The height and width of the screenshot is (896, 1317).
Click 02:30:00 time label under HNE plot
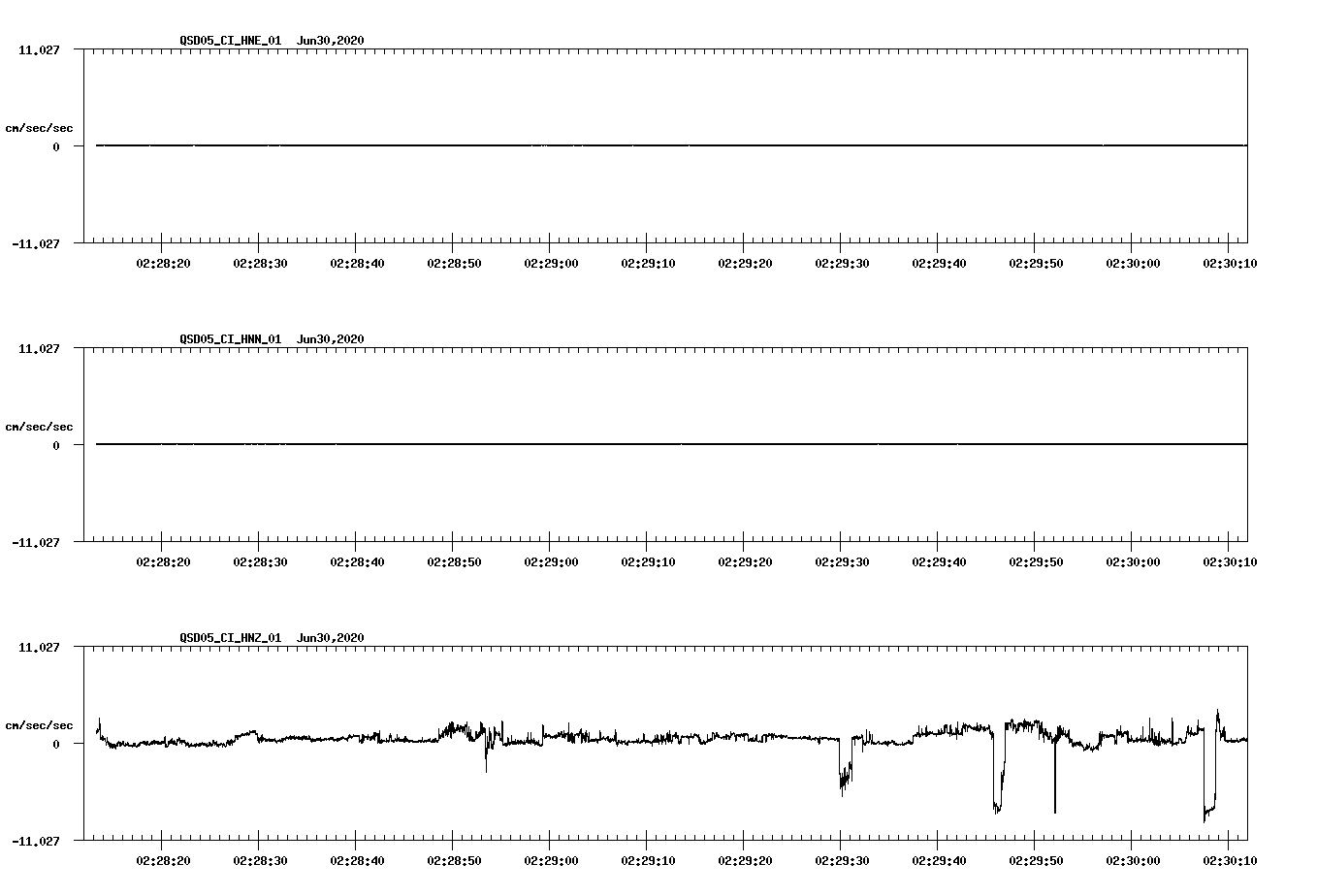tap(1133, 264)
